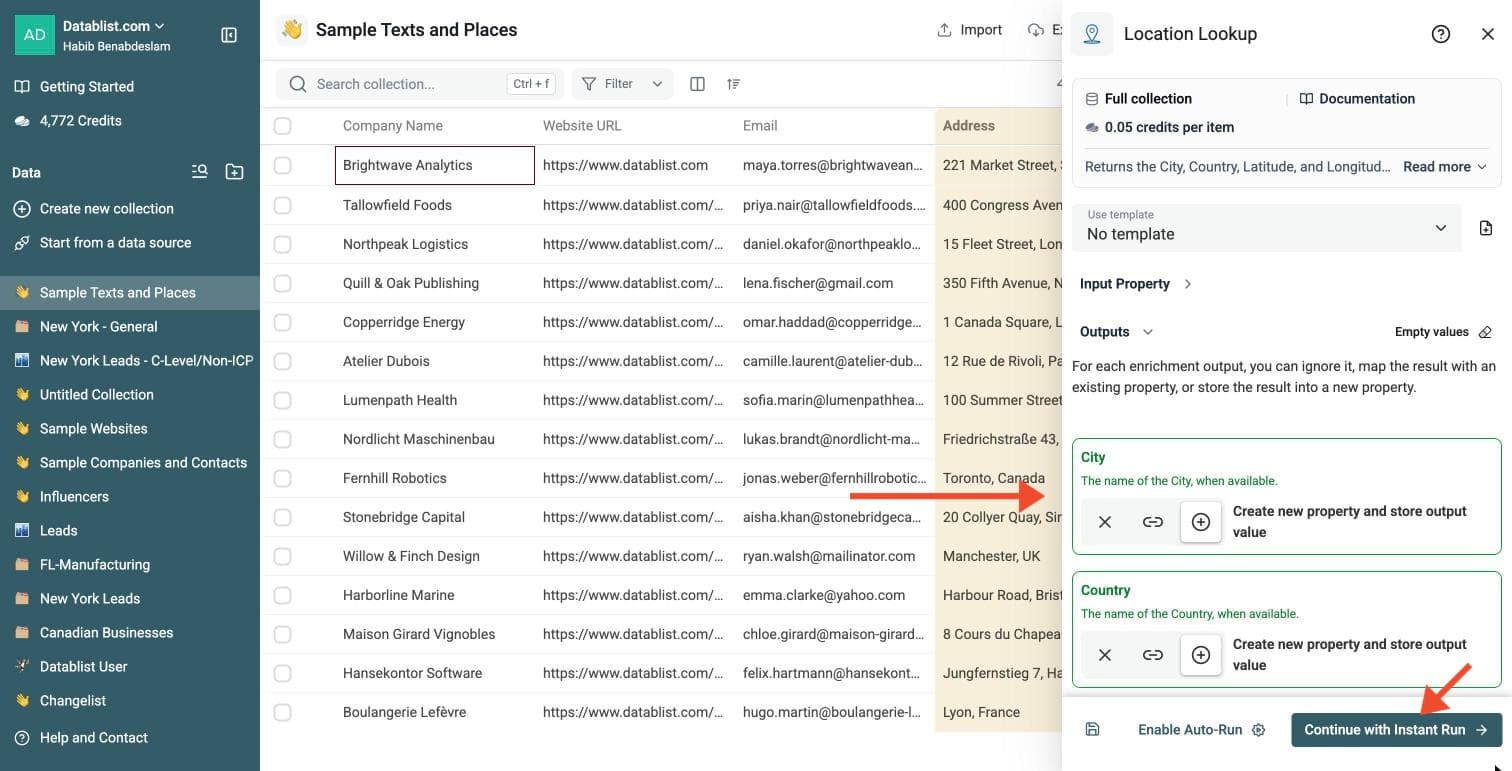
Task: Click the Empty values eraser icon
Action: 1485,332
